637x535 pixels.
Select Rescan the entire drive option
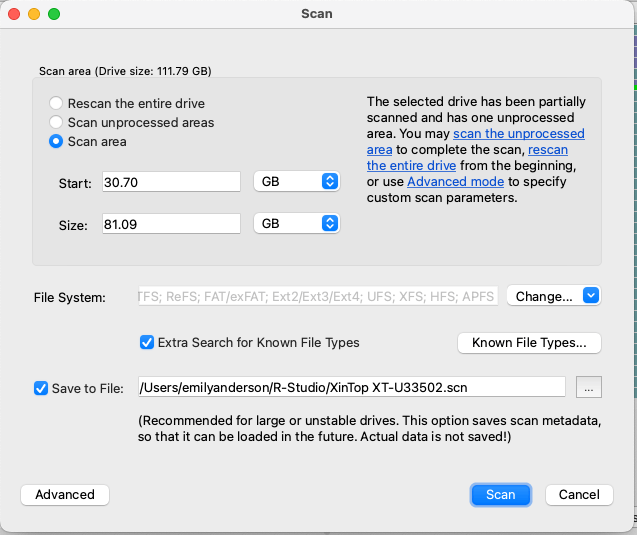[56, 103]
